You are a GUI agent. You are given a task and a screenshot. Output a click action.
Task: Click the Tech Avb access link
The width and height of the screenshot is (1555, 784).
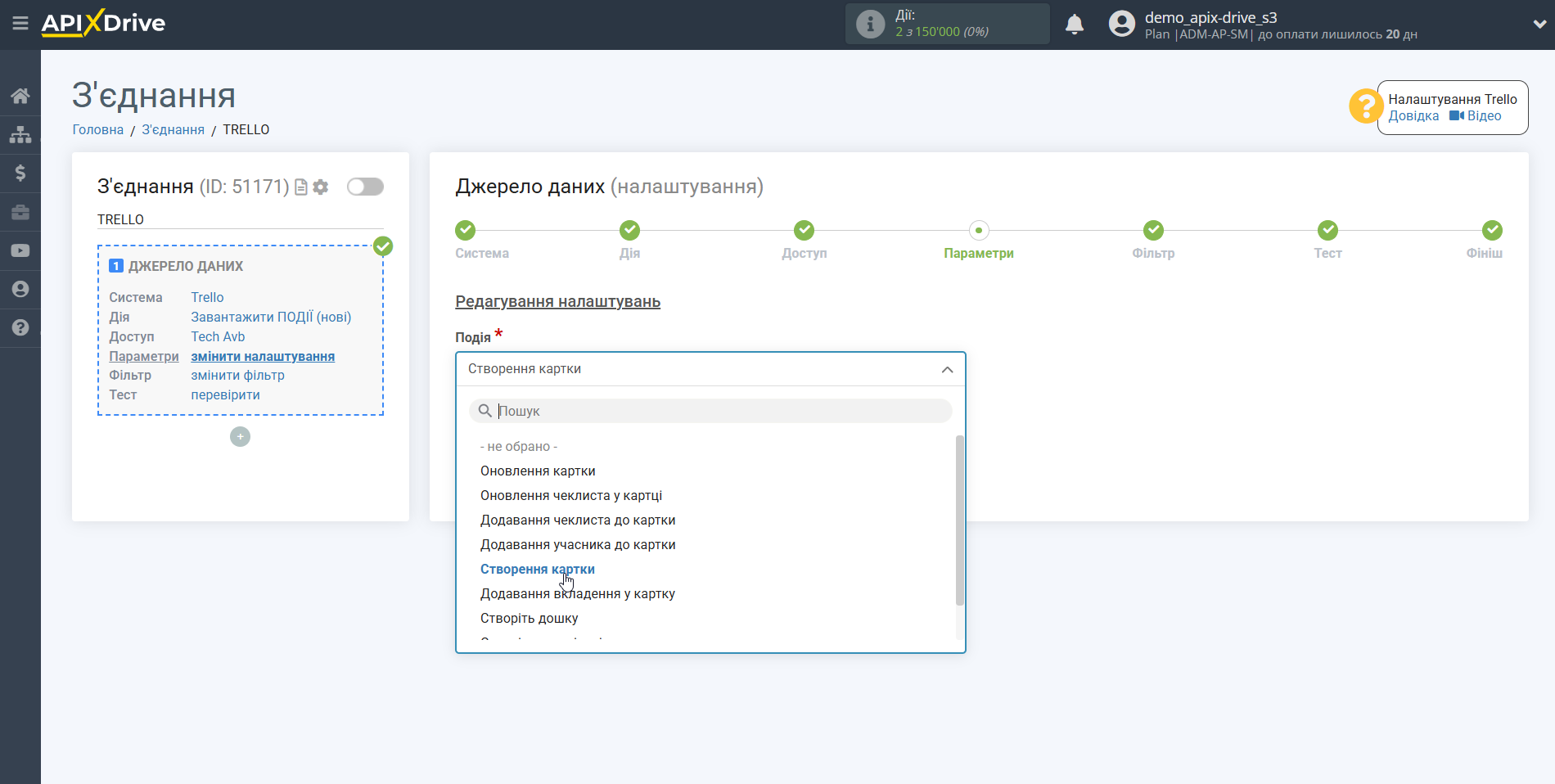coord(218,336)
